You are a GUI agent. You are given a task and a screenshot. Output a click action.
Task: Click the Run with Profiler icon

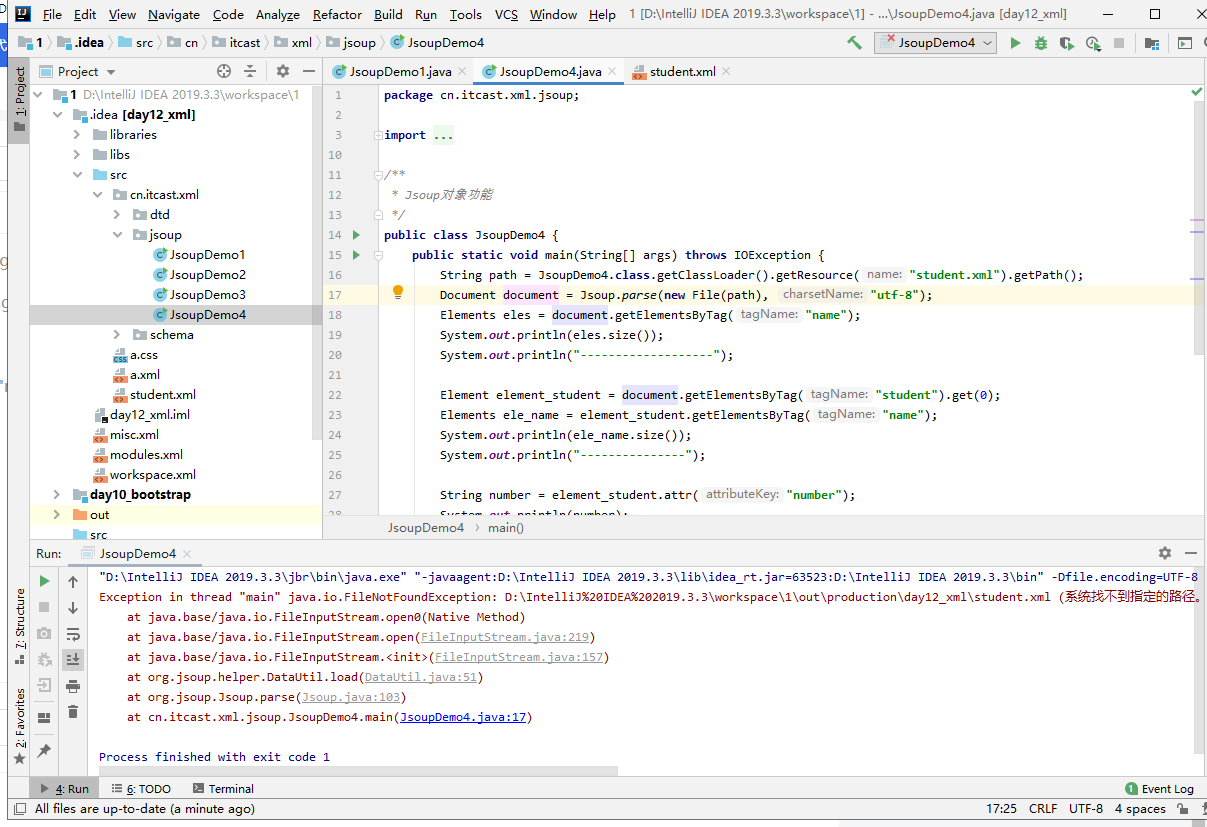[x=1093, y=43]
